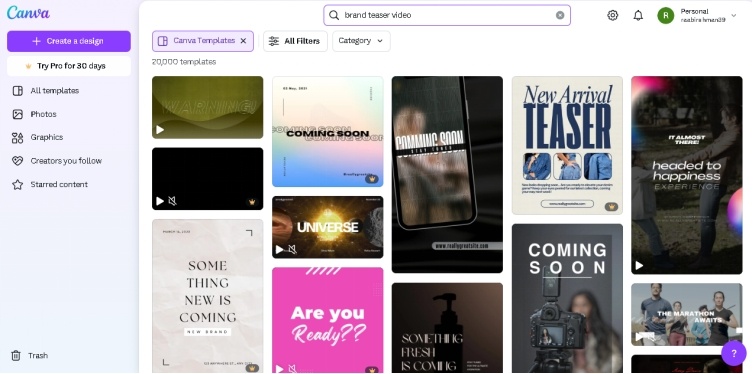Click the 20,000 templates count text
Image resolution: width=753 pixels, height=374 pixels.
(x=184, y=62)
